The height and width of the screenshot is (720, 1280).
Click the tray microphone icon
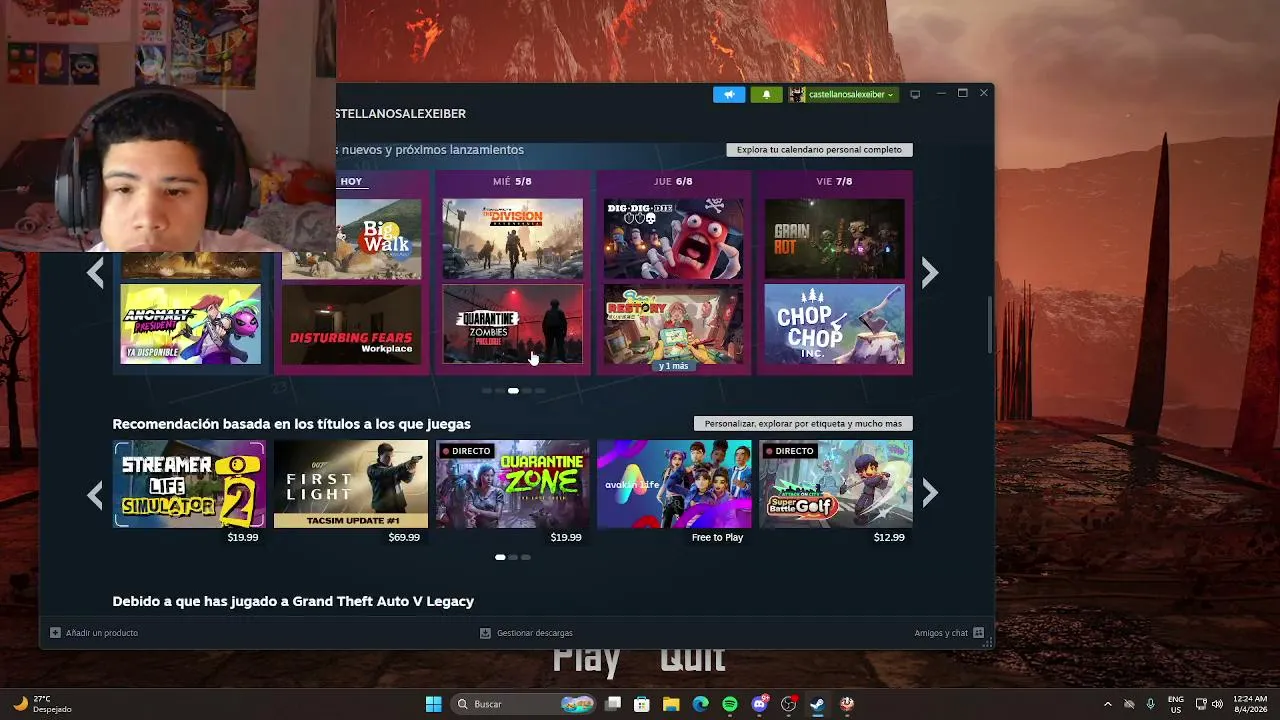tap(1151, 704)
